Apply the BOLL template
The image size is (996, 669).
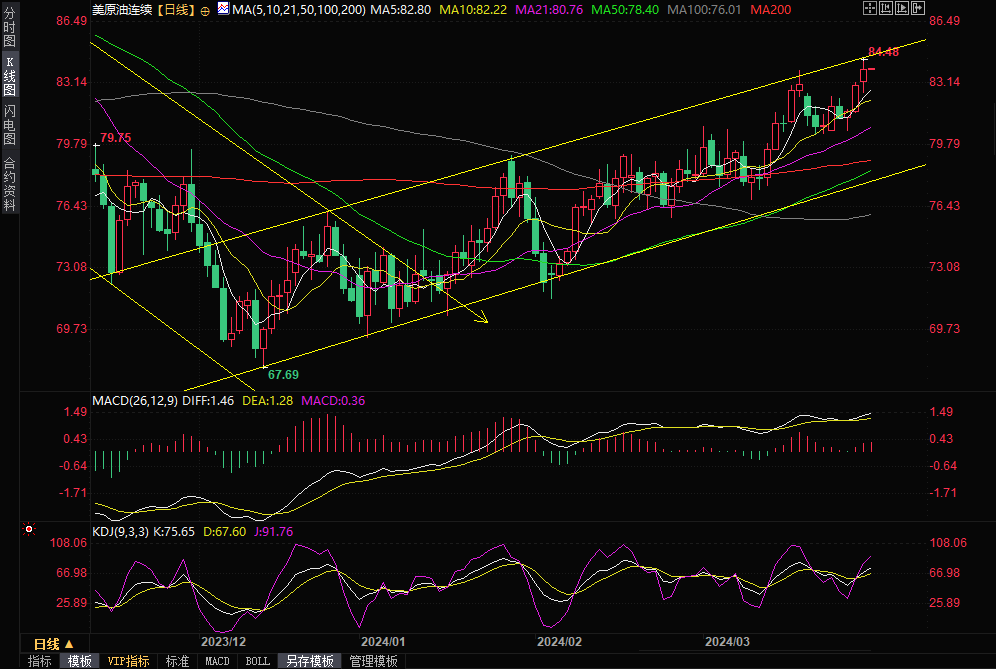[258, 661]
